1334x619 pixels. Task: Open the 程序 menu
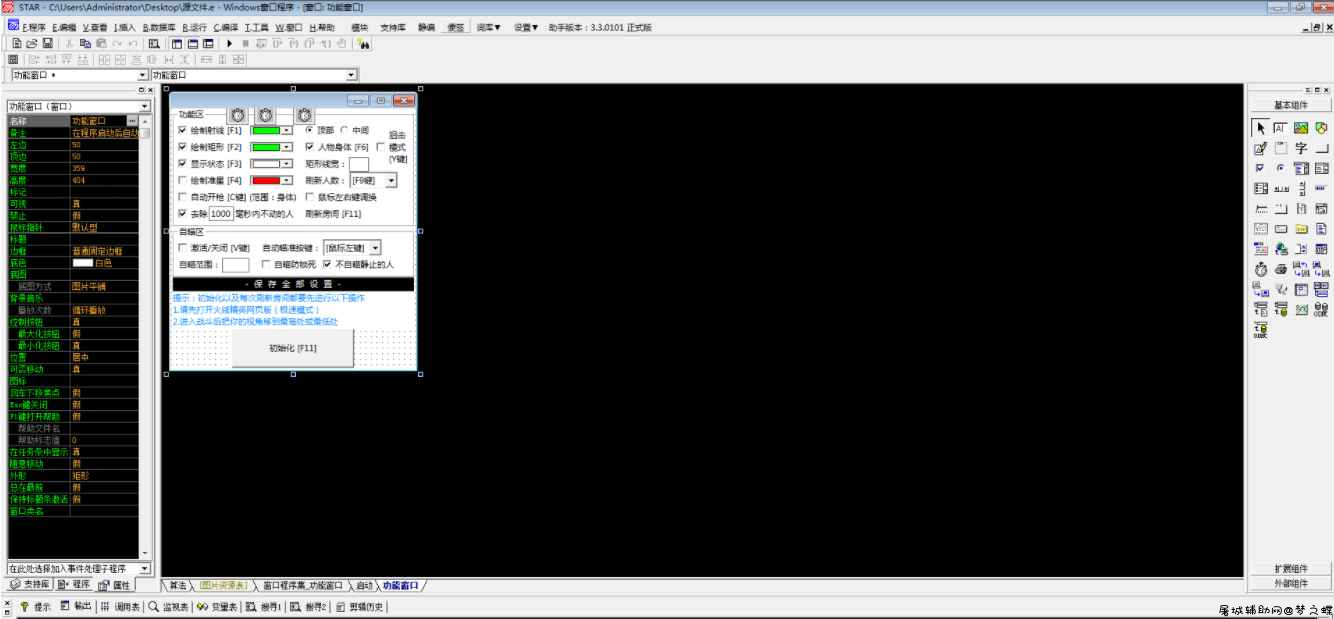pos(33,27)
